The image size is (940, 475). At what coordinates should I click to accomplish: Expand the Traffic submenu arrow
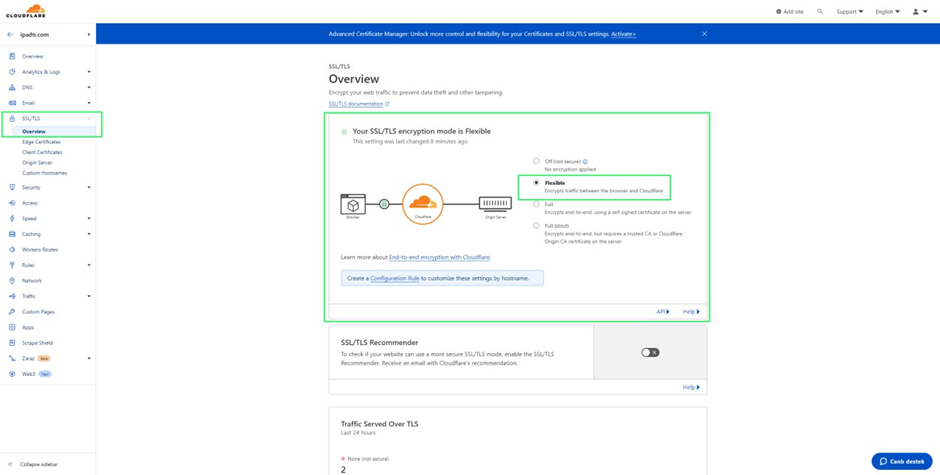tap(89, 296)
